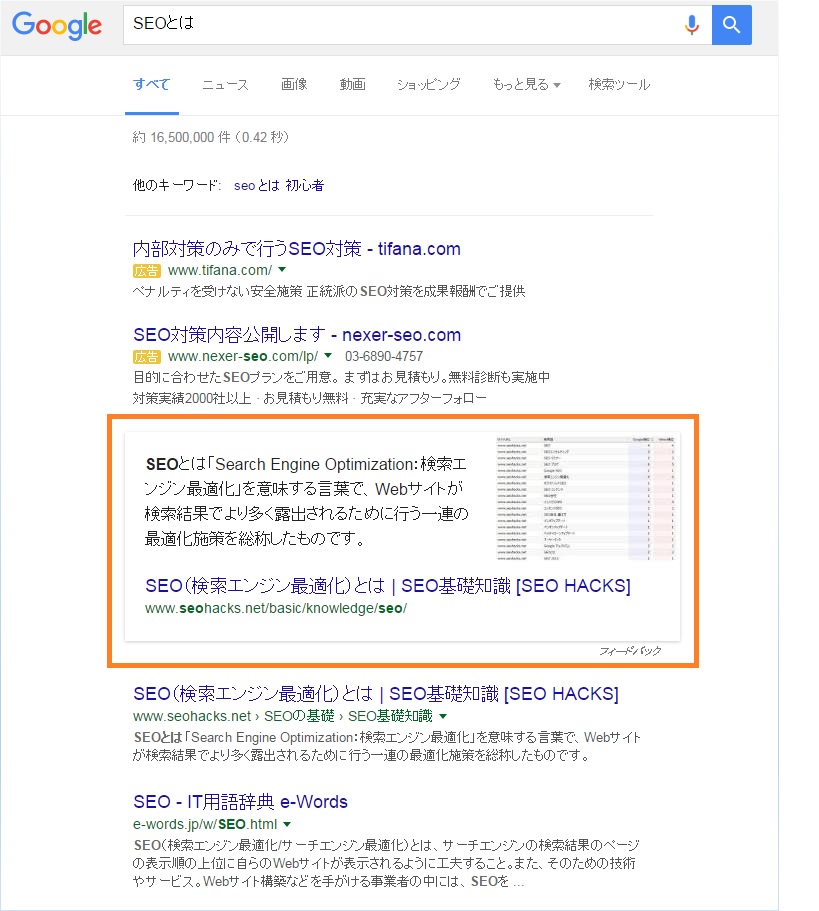Click the Google logo
Image resolution: width=819 pixels, height=911 pixels.
57,25
